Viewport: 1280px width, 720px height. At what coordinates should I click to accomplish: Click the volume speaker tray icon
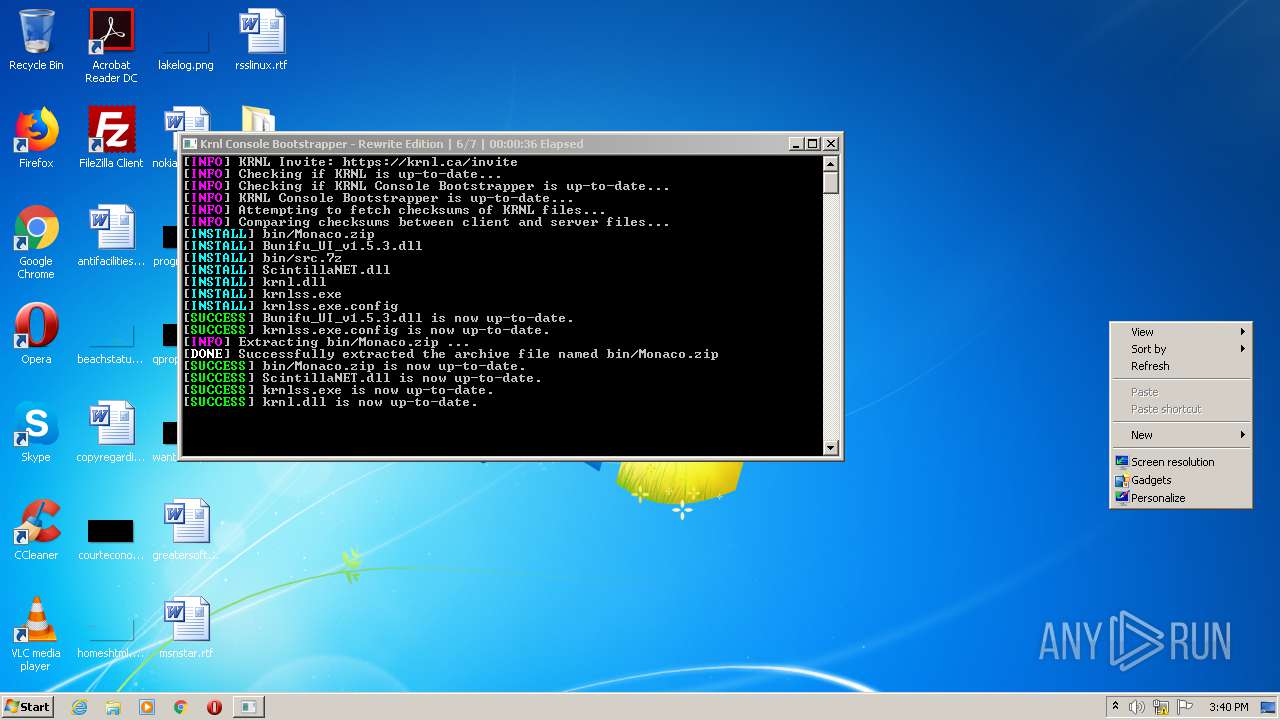tap(1137, 707)
